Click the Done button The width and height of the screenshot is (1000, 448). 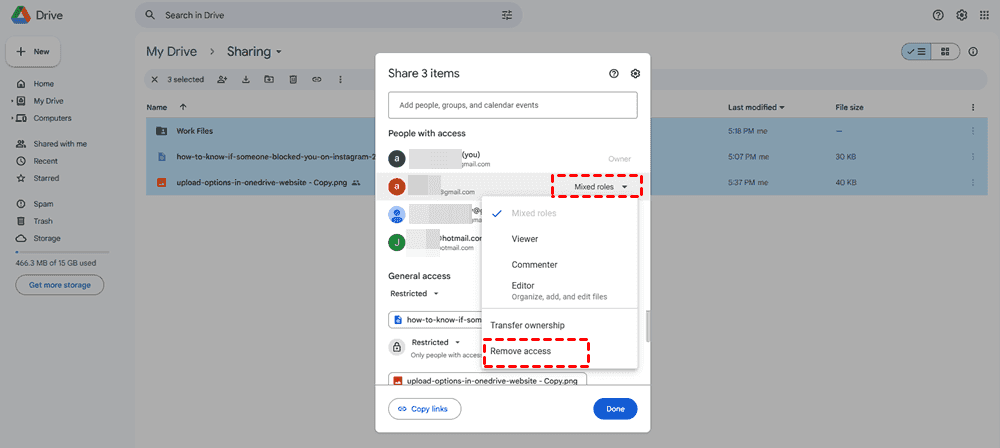(x=615, y=409)
